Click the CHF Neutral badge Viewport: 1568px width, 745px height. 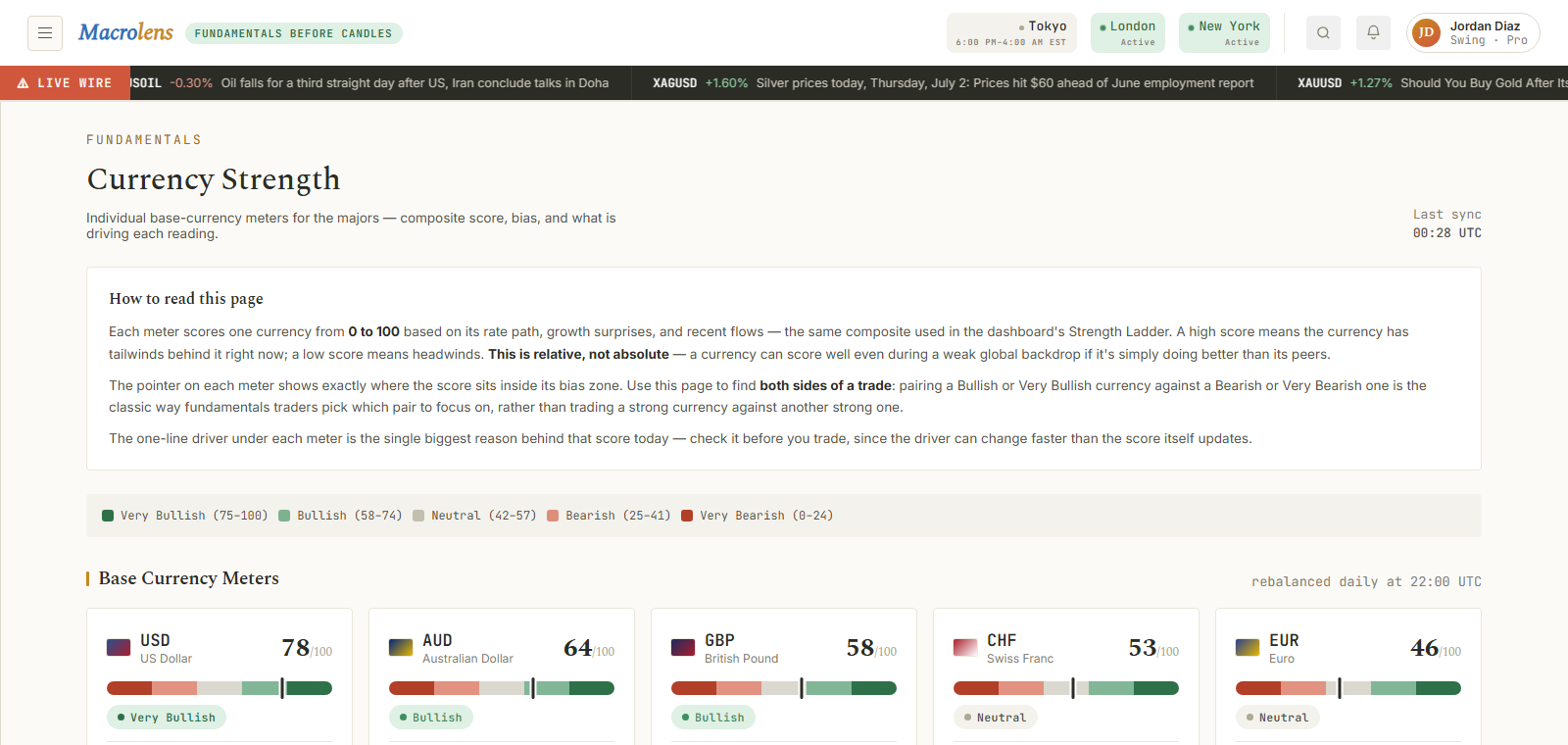click(x=996, y=718)
